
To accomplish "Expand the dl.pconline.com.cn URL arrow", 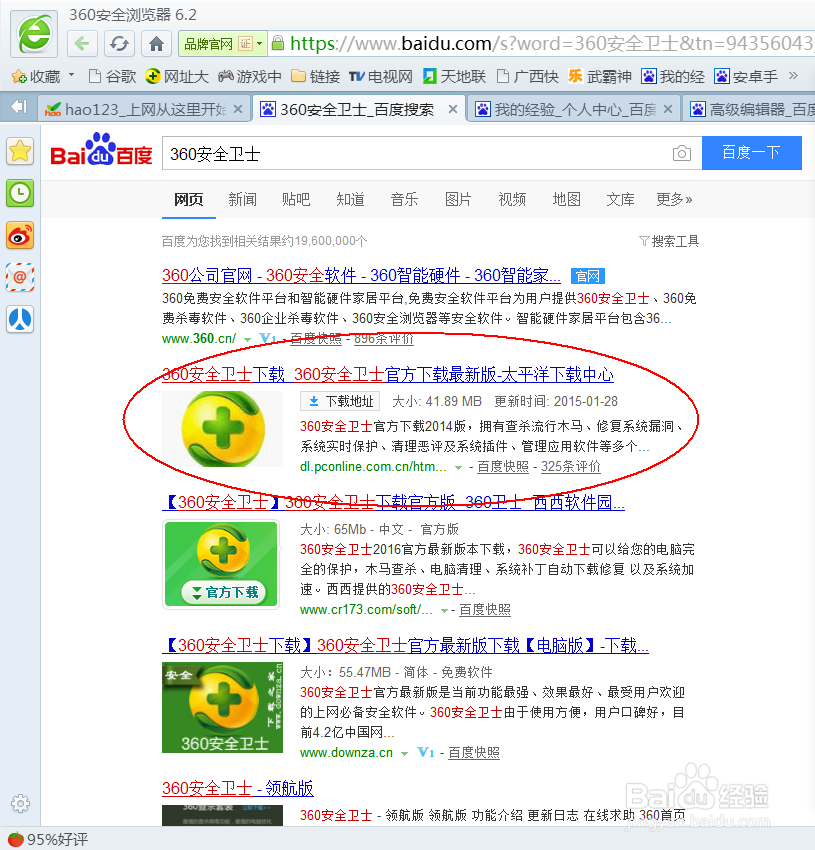I will click(x=458, y=467).
